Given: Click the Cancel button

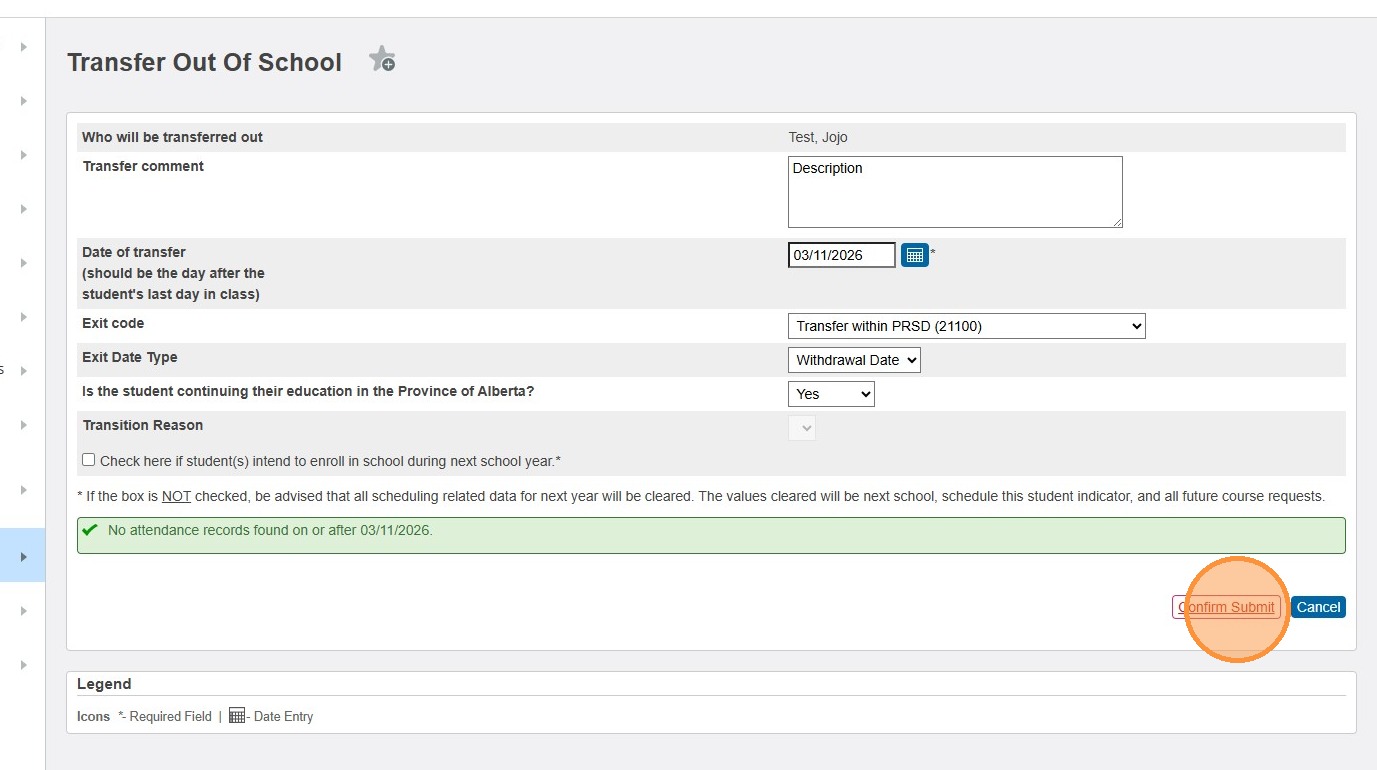Looking at the screenshot, I should (x=1318, y=607).
